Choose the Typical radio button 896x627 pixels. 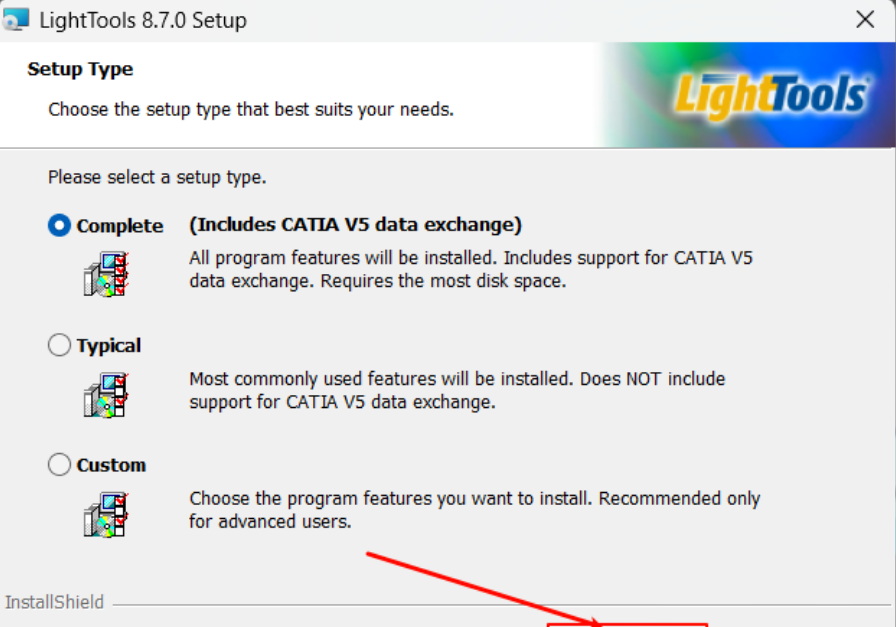[x=60, y=346]
